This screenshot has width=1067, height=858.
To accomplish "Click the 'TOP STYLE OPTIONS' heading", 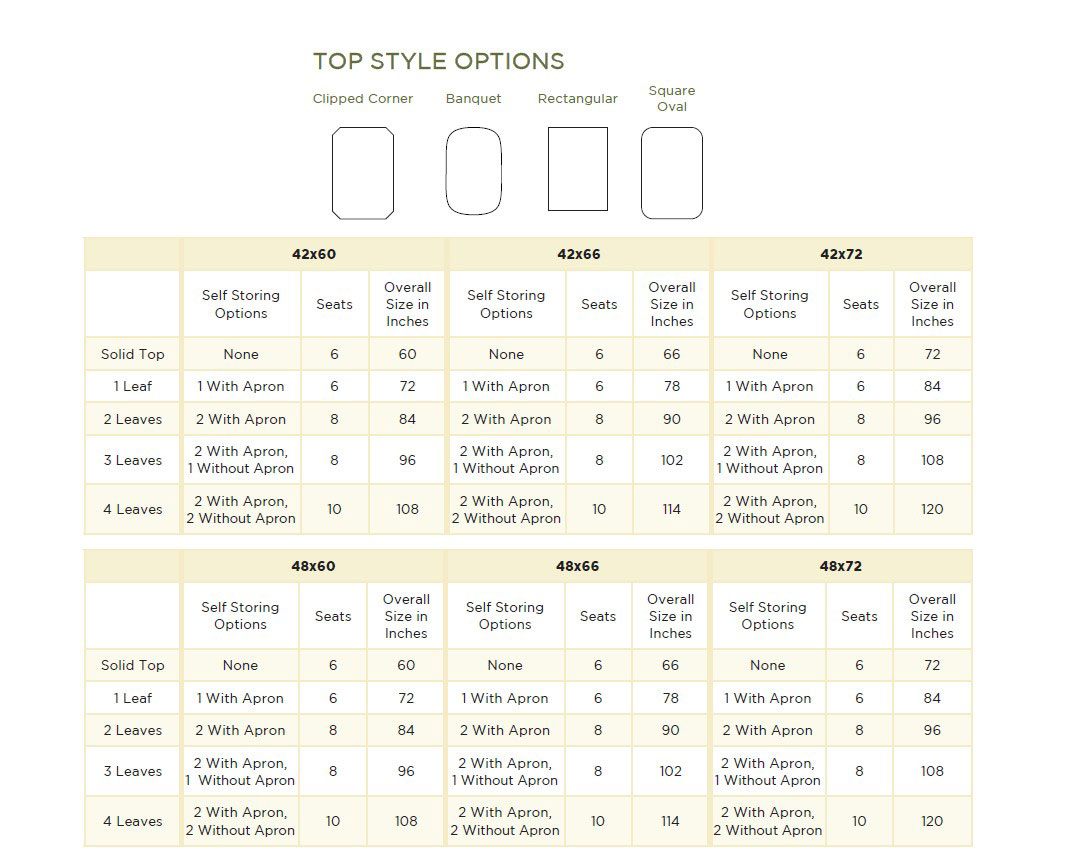I will point(439,61).
